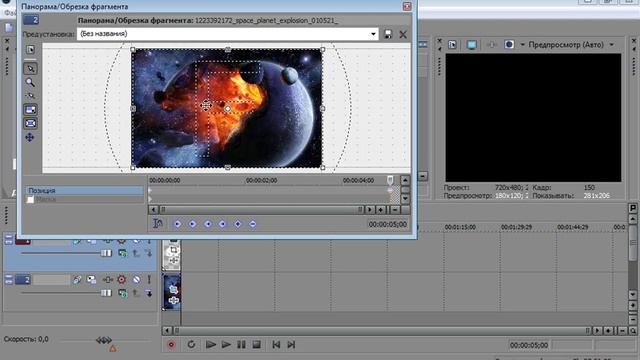Toggle Preview on External Monitor icon
The height and width of the screenshot is (360, 640).
click(471, 45)
